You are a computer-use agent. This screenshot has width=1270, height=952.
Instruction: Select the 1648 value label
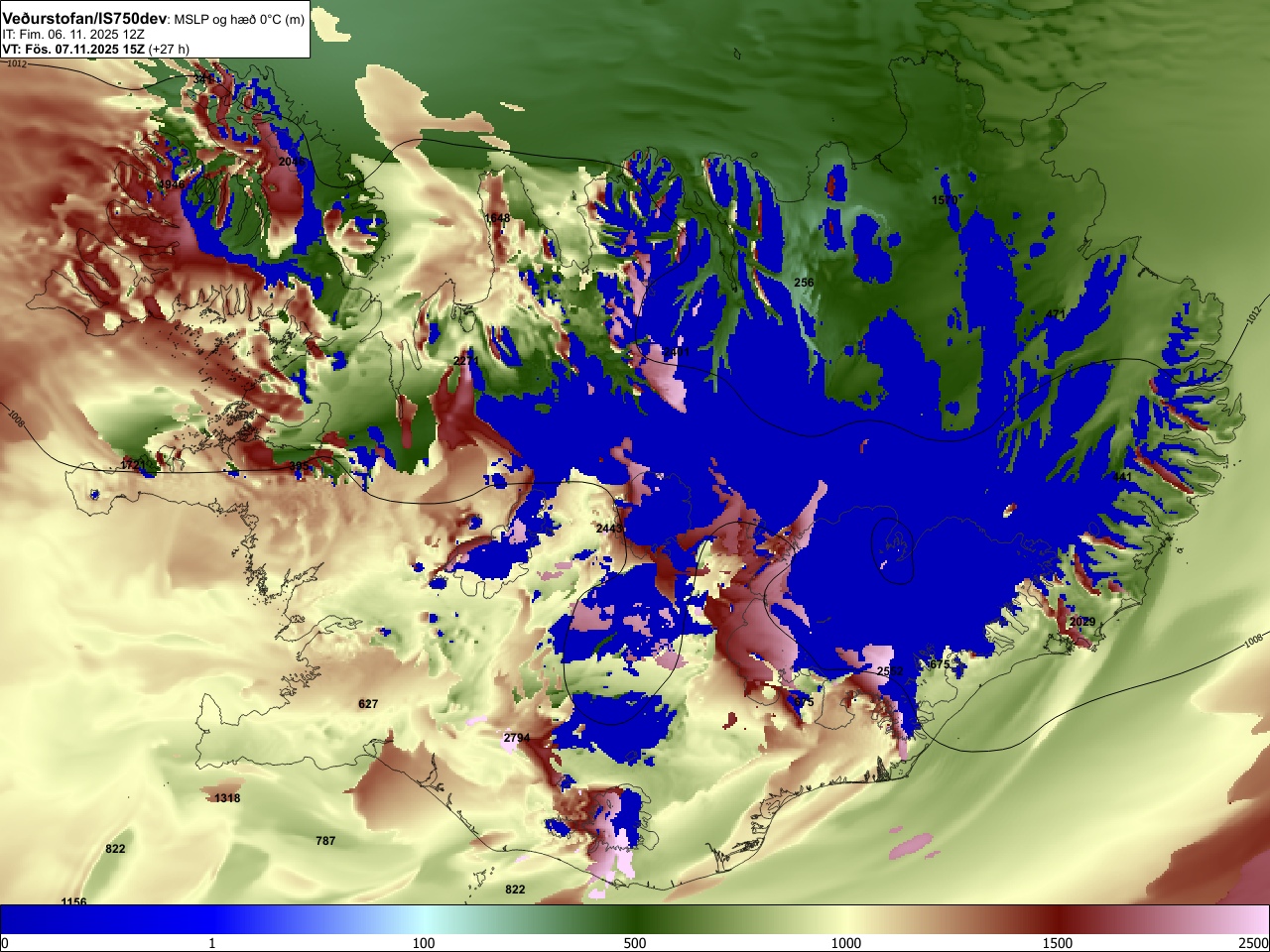coord(497,218)
